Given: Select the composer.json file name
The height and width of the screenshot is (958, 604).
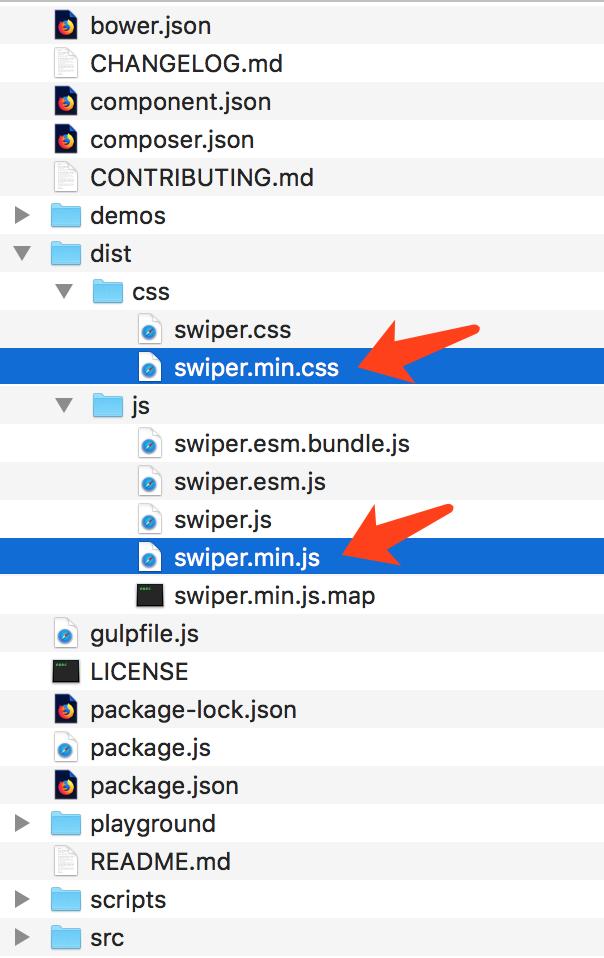Looking at the screenshot, I should point(172,141).
